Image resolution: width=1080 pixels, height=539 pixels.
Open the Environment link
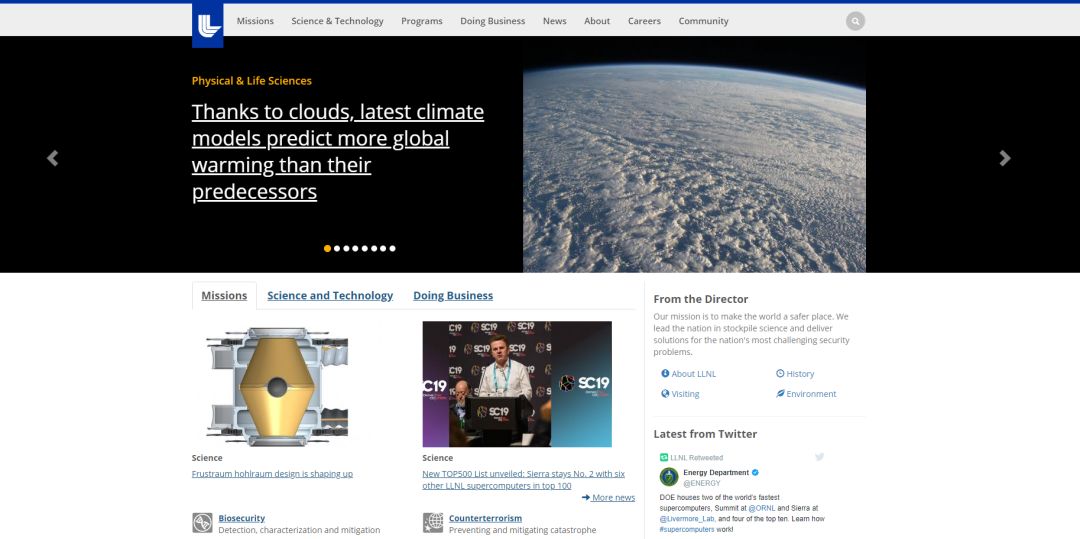(x=811, y=394)
